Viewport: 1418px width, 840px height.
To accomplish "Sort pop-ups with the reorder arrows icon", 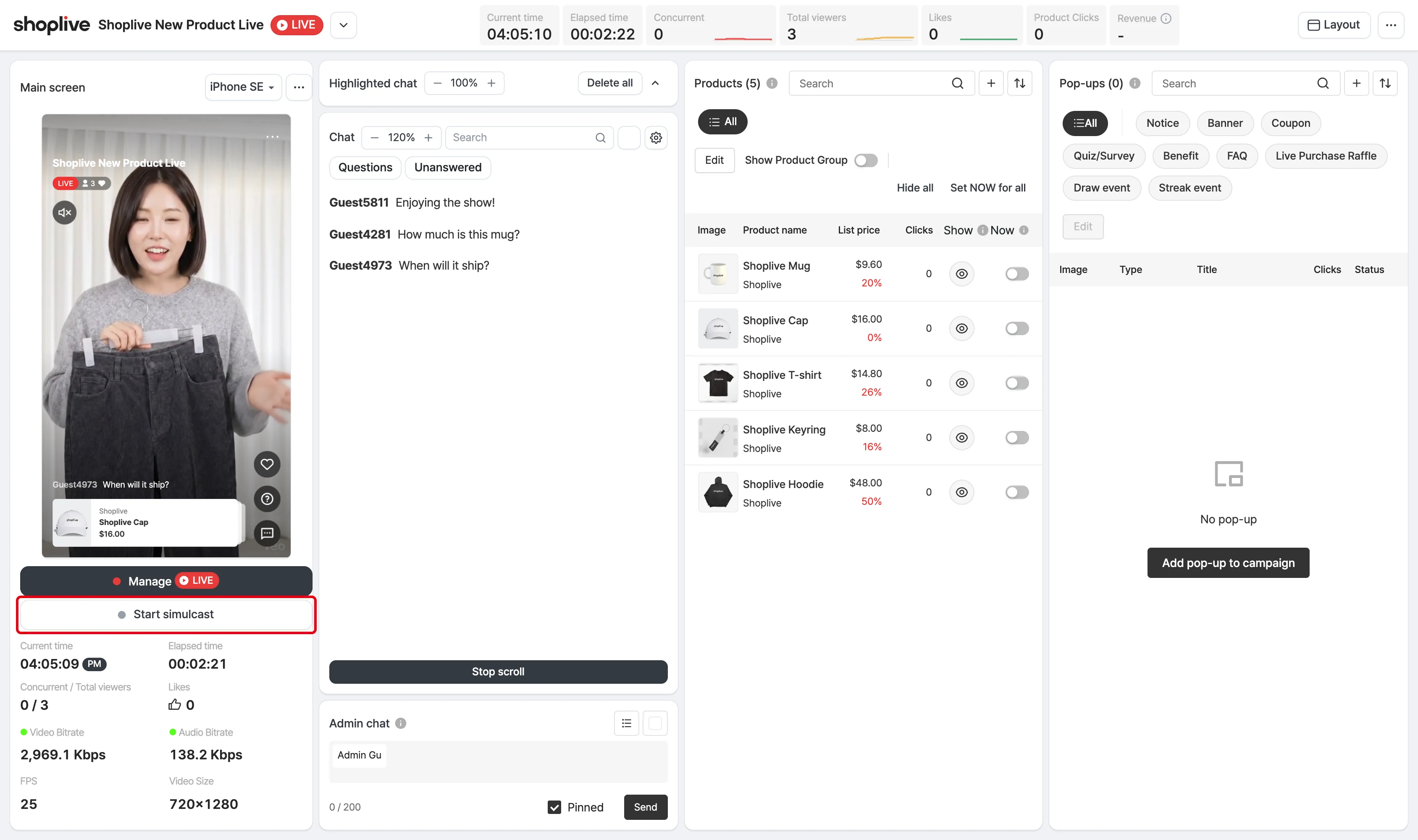I will [1385, 83].
